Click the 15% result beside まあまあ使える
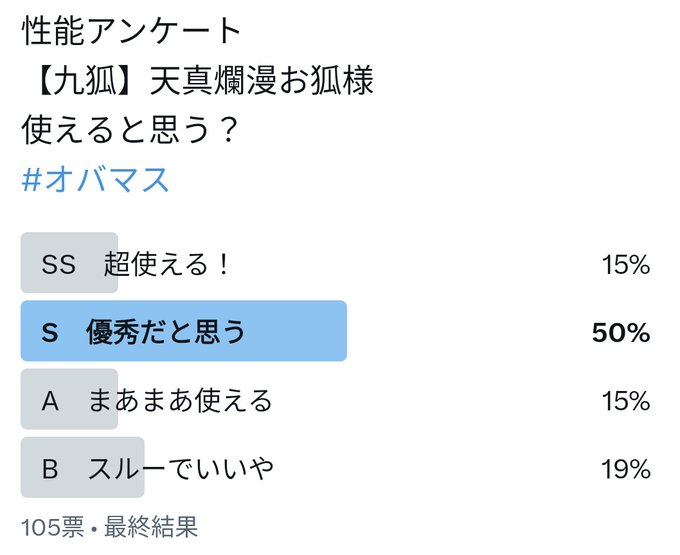This screenshot has width=680, height=555. pos(626,401)
